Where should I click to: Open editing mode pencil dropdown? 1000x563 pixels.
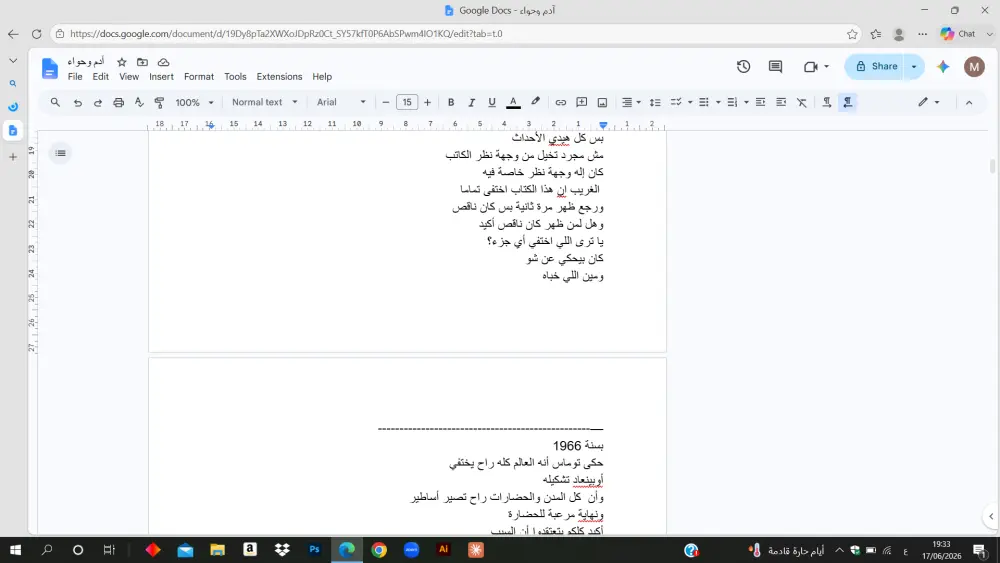click(929, 102)
